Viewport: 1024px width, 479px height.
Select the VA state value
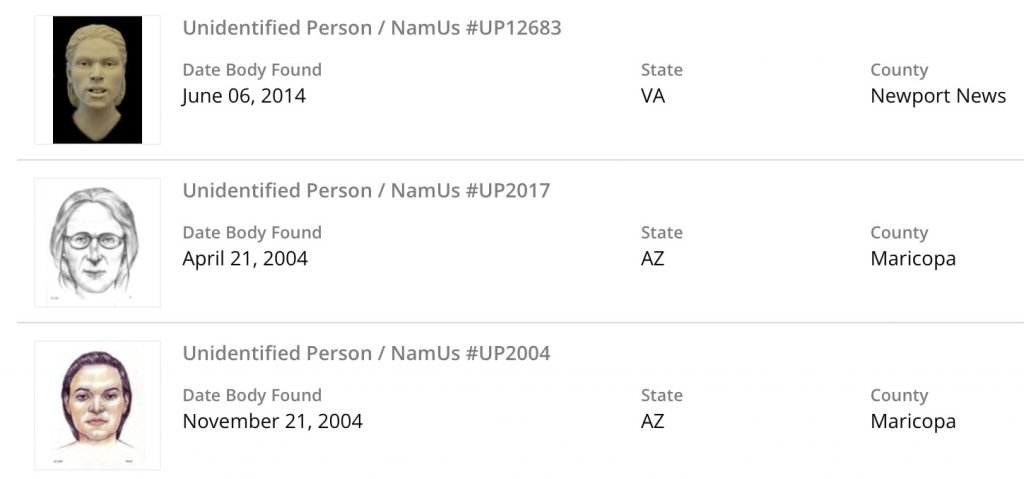click(x=653, y=97)
